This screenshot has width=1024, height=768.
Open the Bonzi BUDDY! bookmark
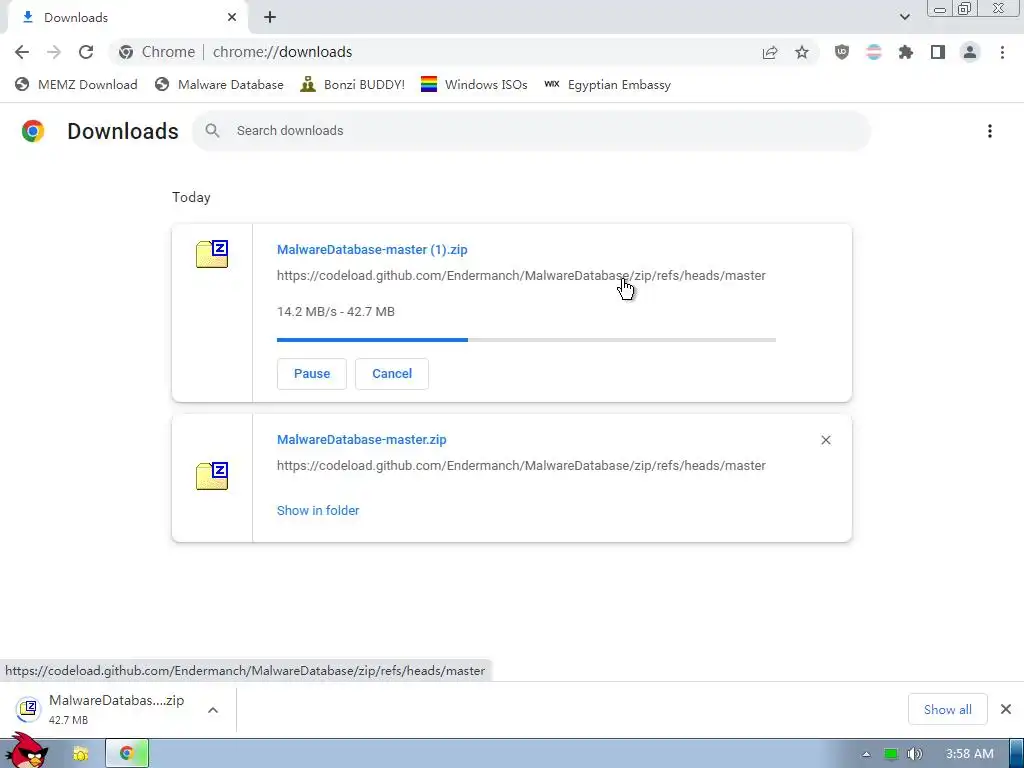point(353,85)
